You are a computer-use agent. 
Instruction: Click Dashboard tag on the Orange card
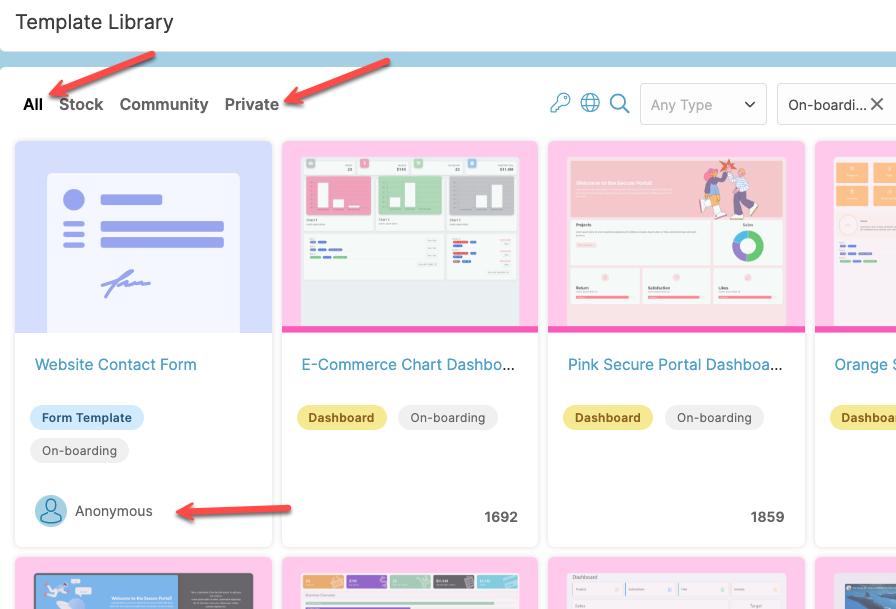863,418
